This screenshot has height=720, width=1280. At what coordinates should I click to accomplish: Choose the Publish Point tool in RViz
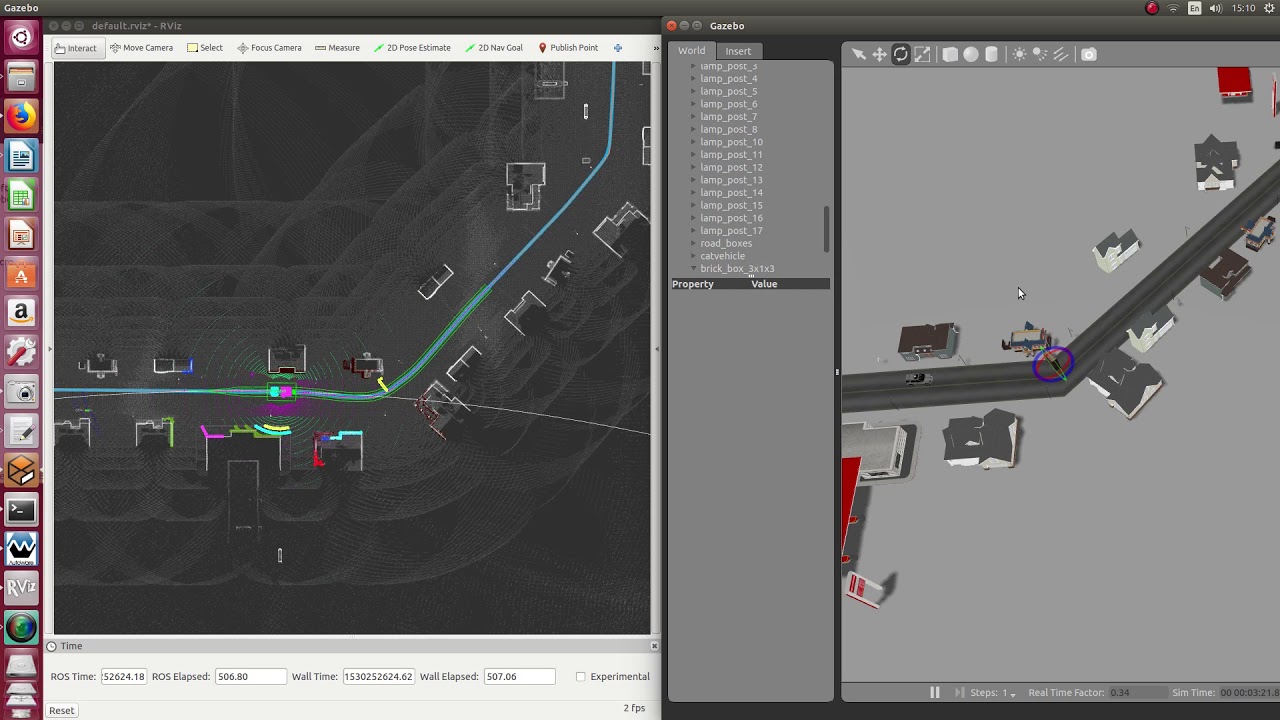click(568, 48)
